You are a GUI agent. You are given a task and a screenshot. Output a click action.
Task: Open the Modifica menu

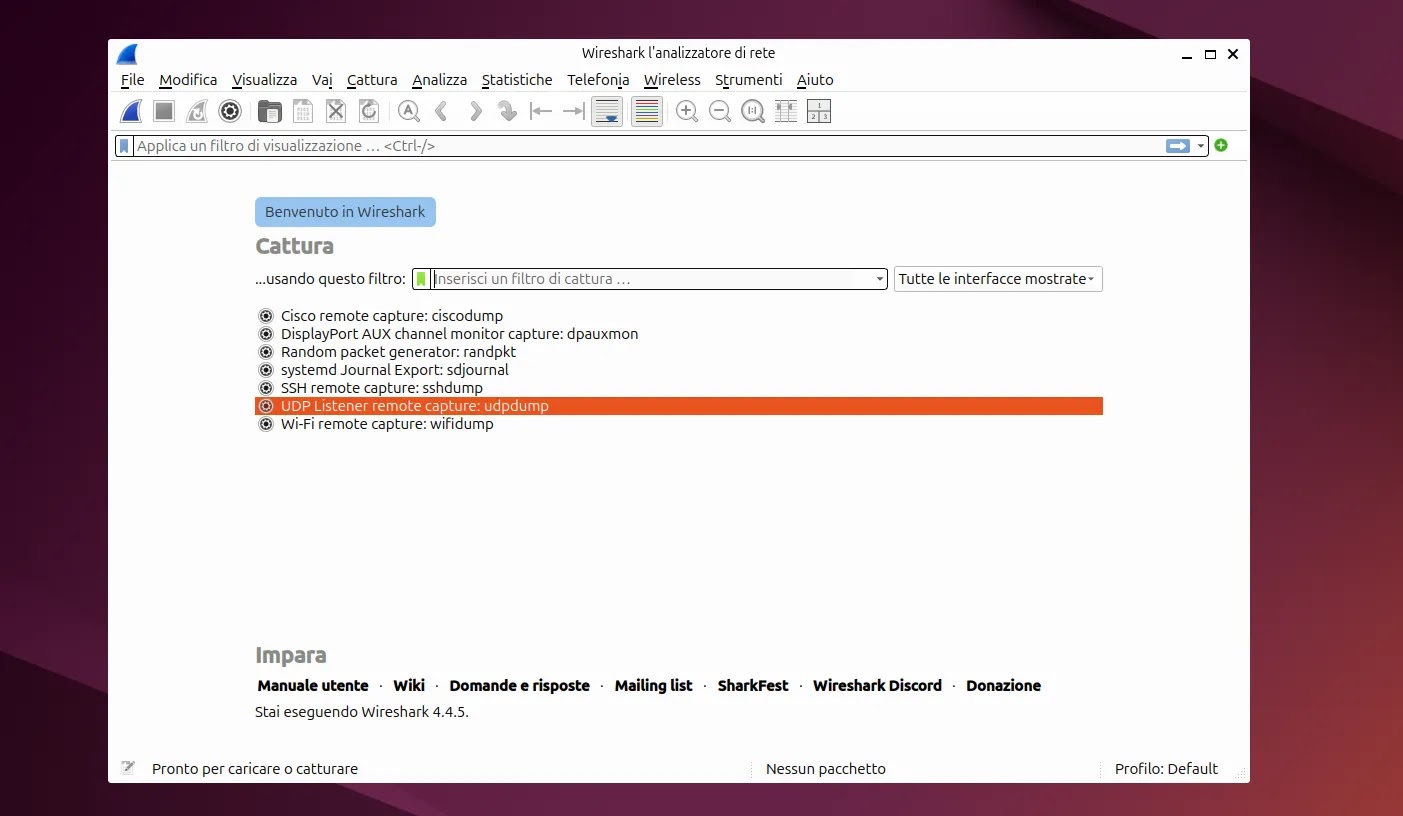188,80
